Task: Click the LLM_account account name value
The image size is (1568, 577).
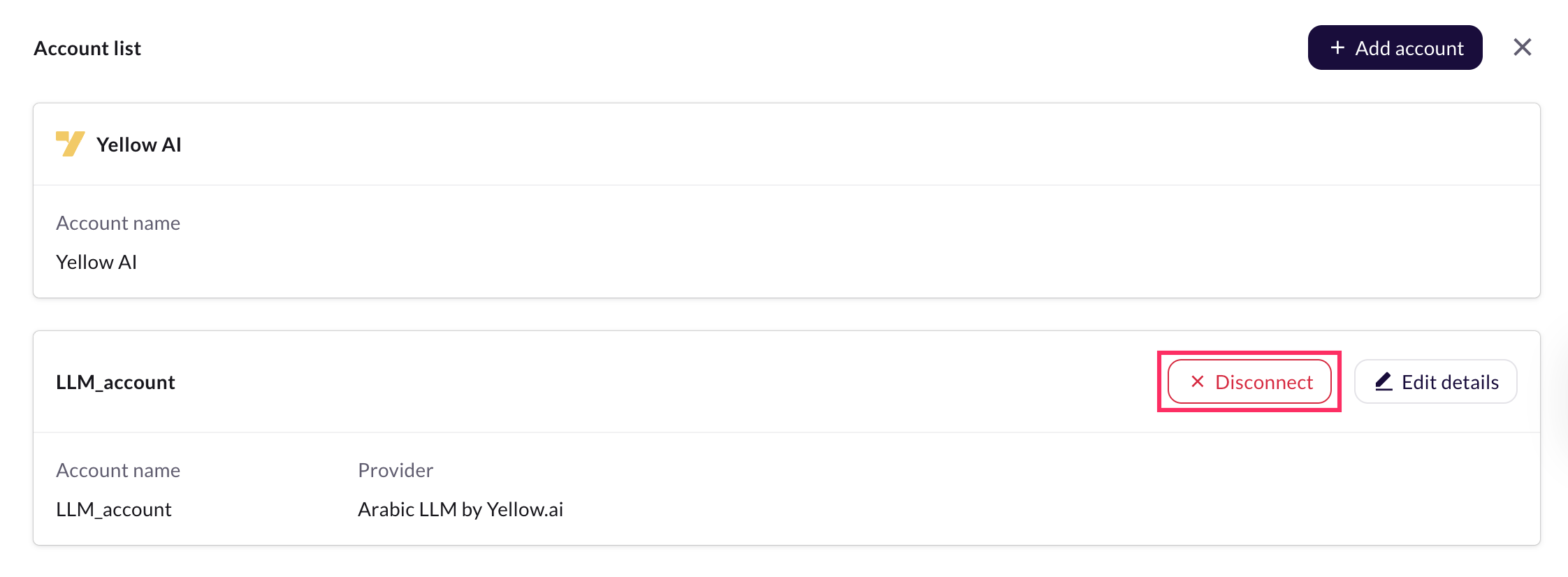Action: coord(114,509)
